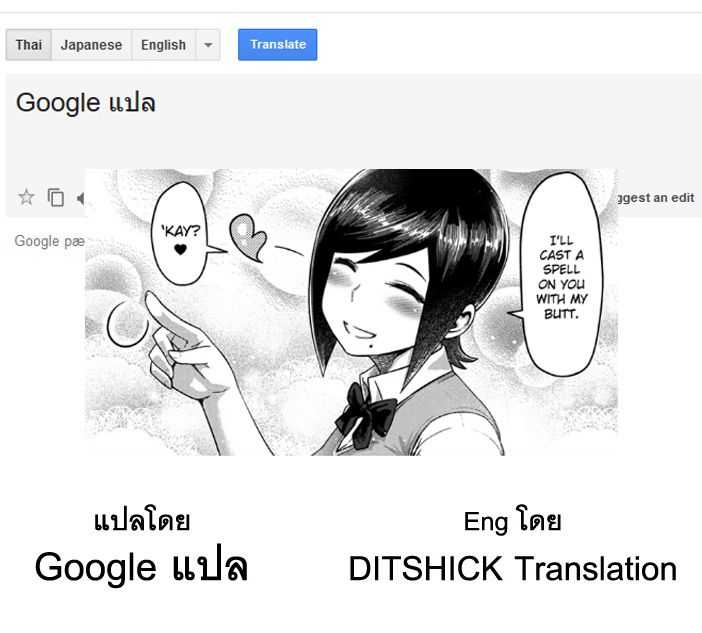Click the DITSHICK Translation credit text

point(513,569)
